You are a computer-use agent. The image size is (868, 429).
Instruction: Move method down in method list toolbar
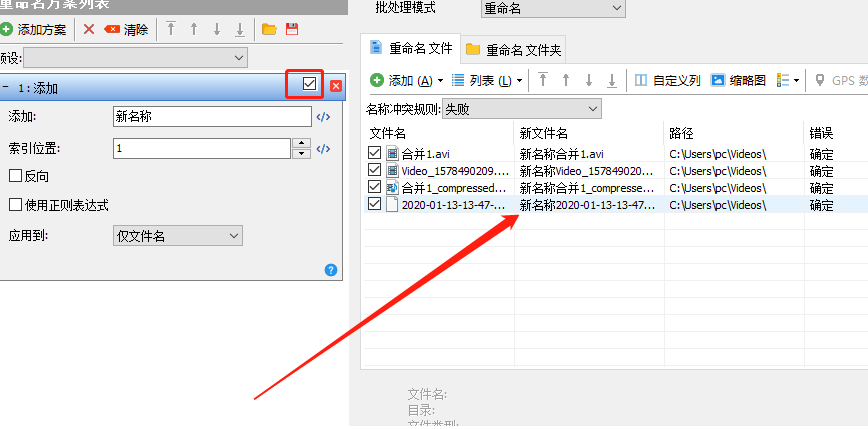tap(217, 29)
